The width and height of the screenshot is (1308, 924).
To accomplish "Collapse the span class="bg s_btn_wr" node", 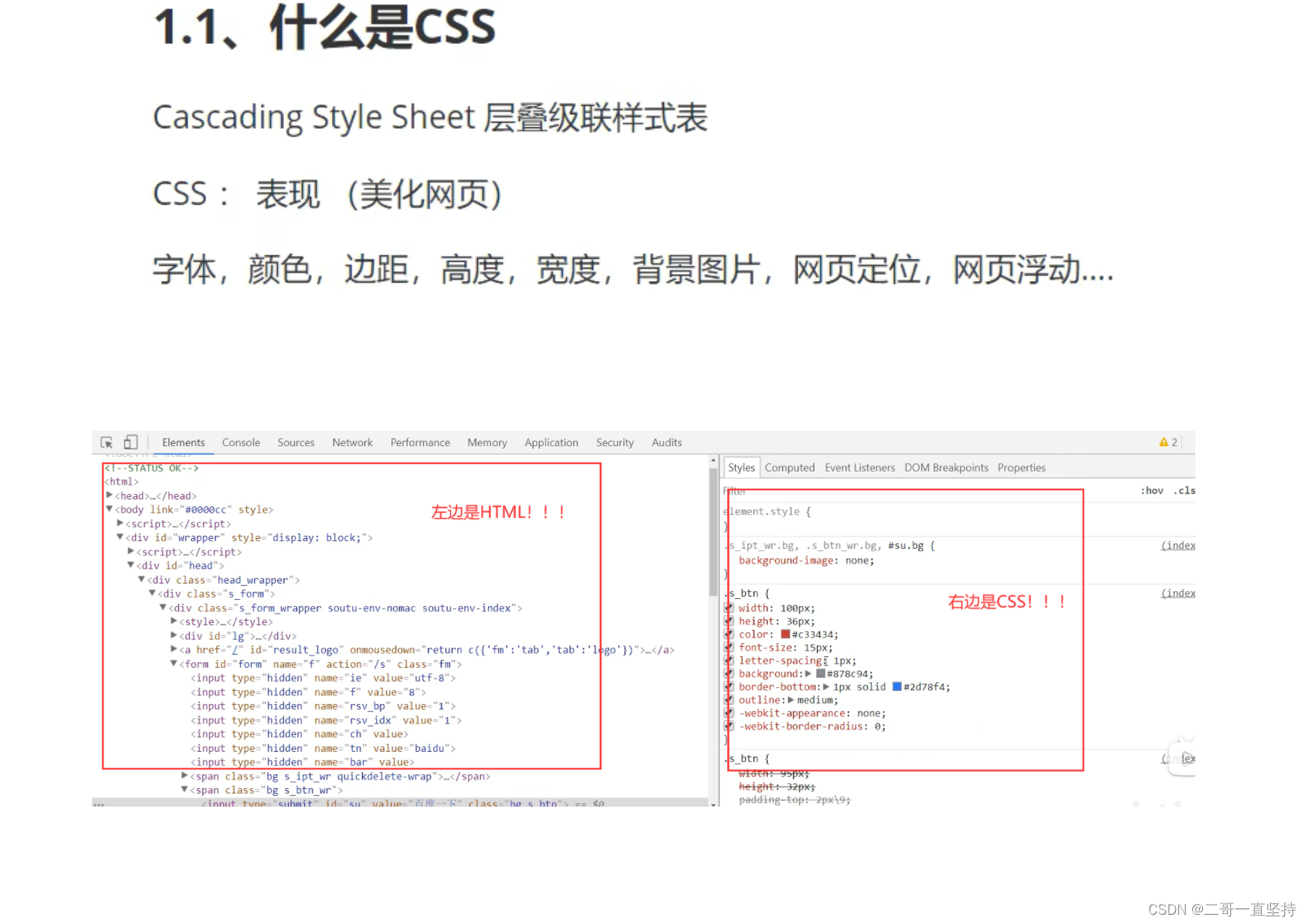I will click(185, 790).
